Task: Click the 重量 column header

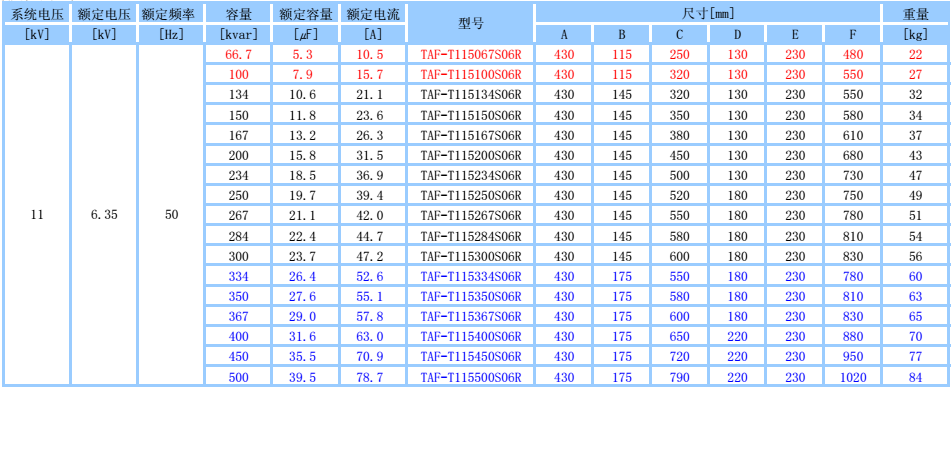Action: tap(916, 14)
